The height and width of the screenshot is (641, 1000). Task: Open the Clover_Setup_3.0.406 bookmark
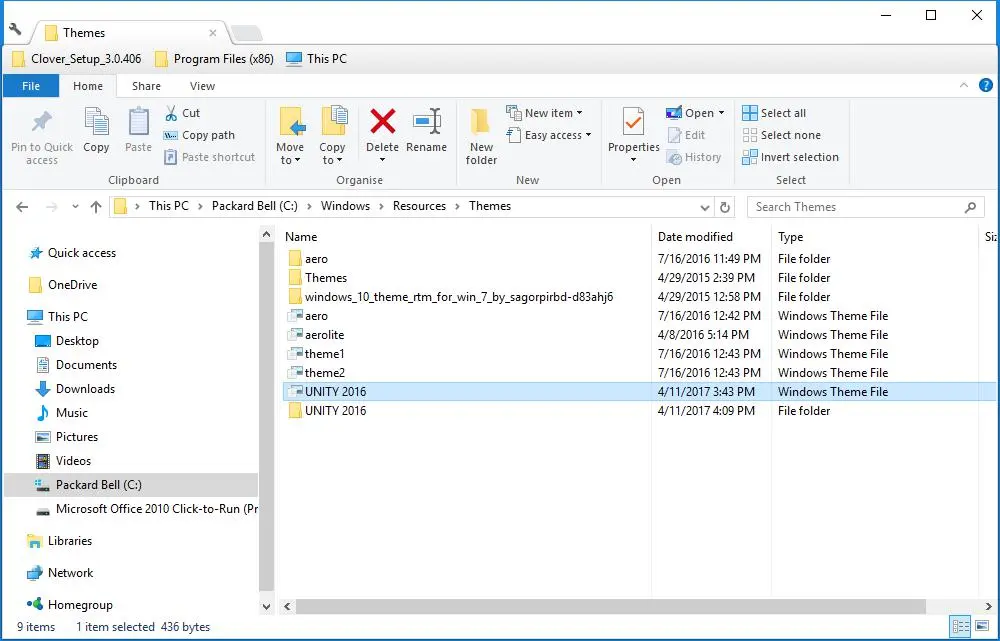(x=77, y=59)
